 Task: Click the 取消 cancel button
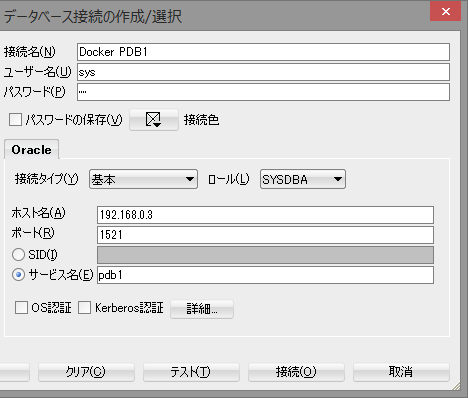[x=401, y=372]
